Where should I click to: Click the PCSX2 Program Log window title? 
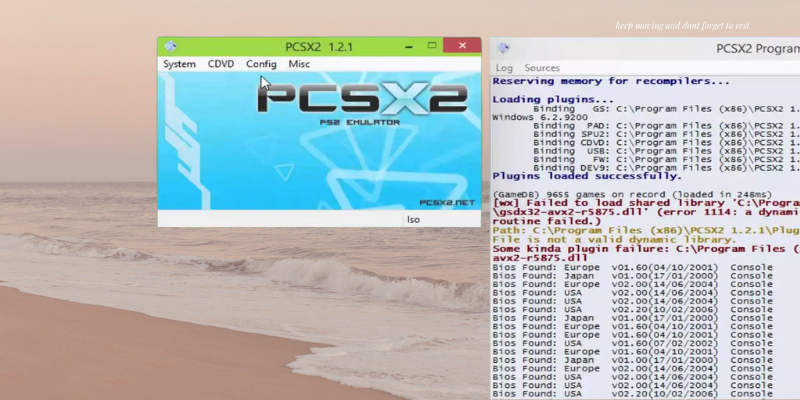758,48
